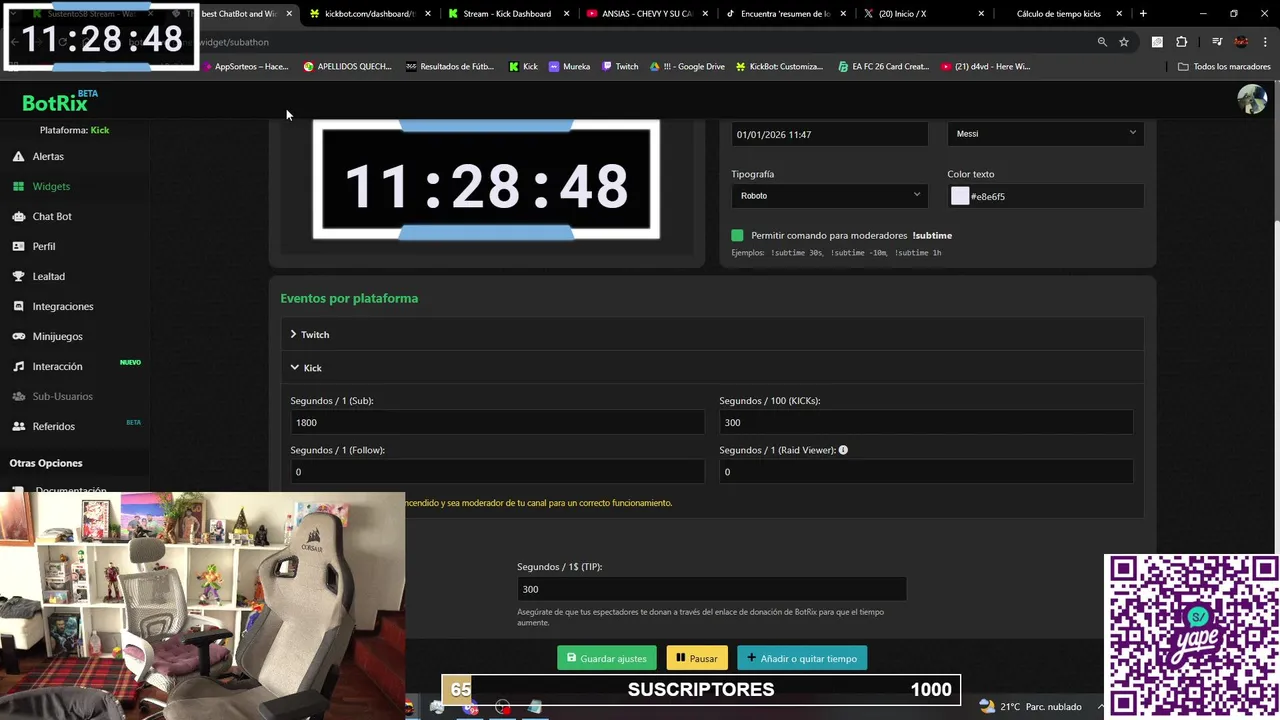Image resolution: width=1280 pixels, height=720 pixels.
Task: Open Chat Bot robot icon in sidebar
Action: (x=19, y=216)
